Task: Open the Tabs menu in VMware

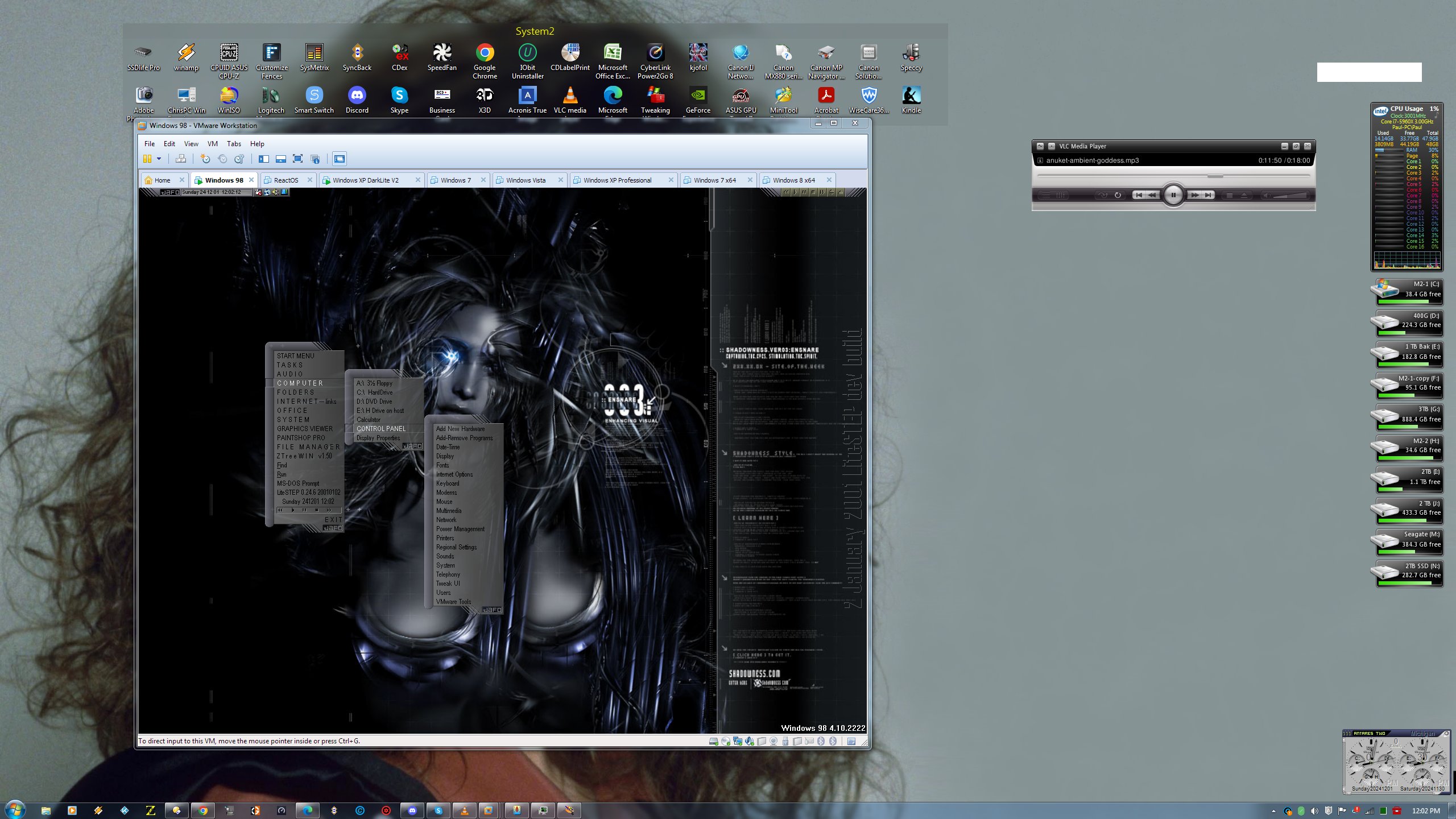Action: coord(234,144)
